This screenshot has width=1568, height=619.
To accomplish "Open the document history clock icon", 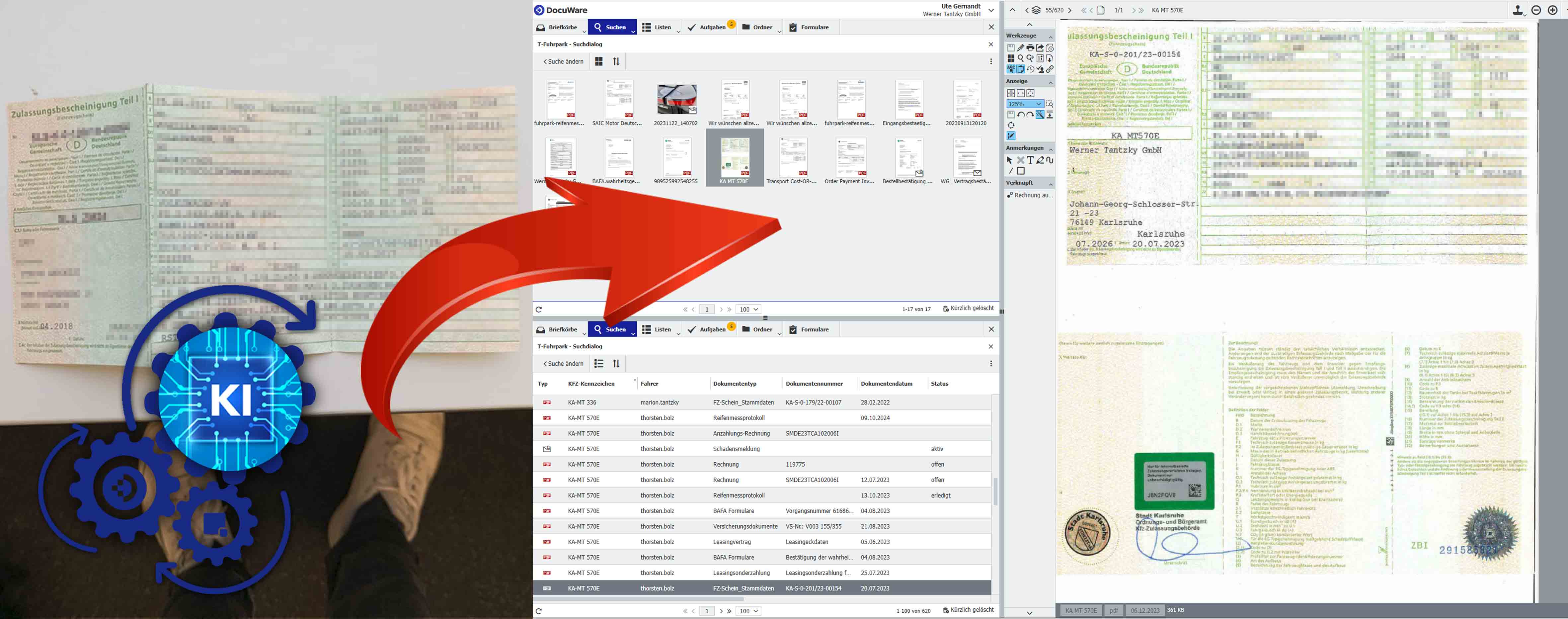I will (x=1031, y=69).
